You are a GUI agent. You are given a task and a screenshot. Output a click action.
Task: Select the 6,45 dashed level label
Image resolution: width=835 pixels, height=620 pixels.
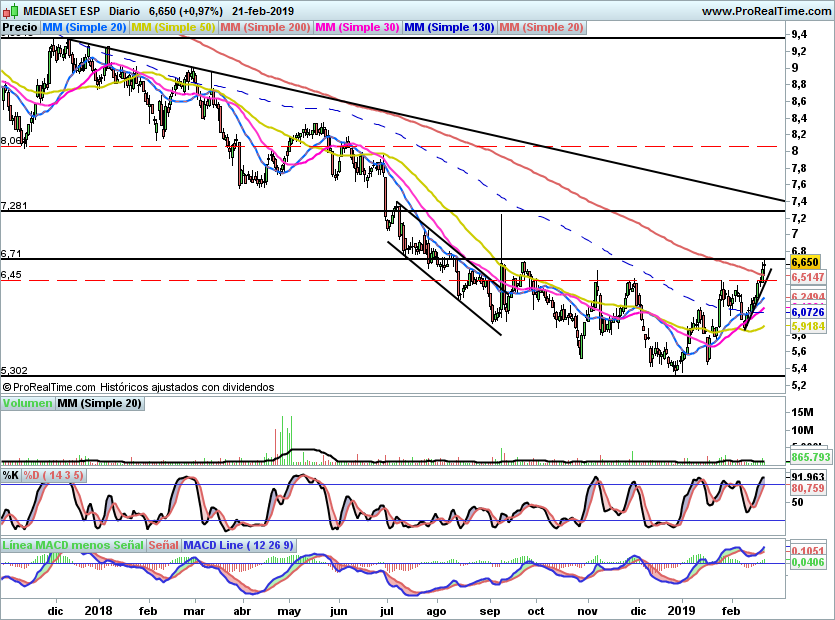[11, 275]
